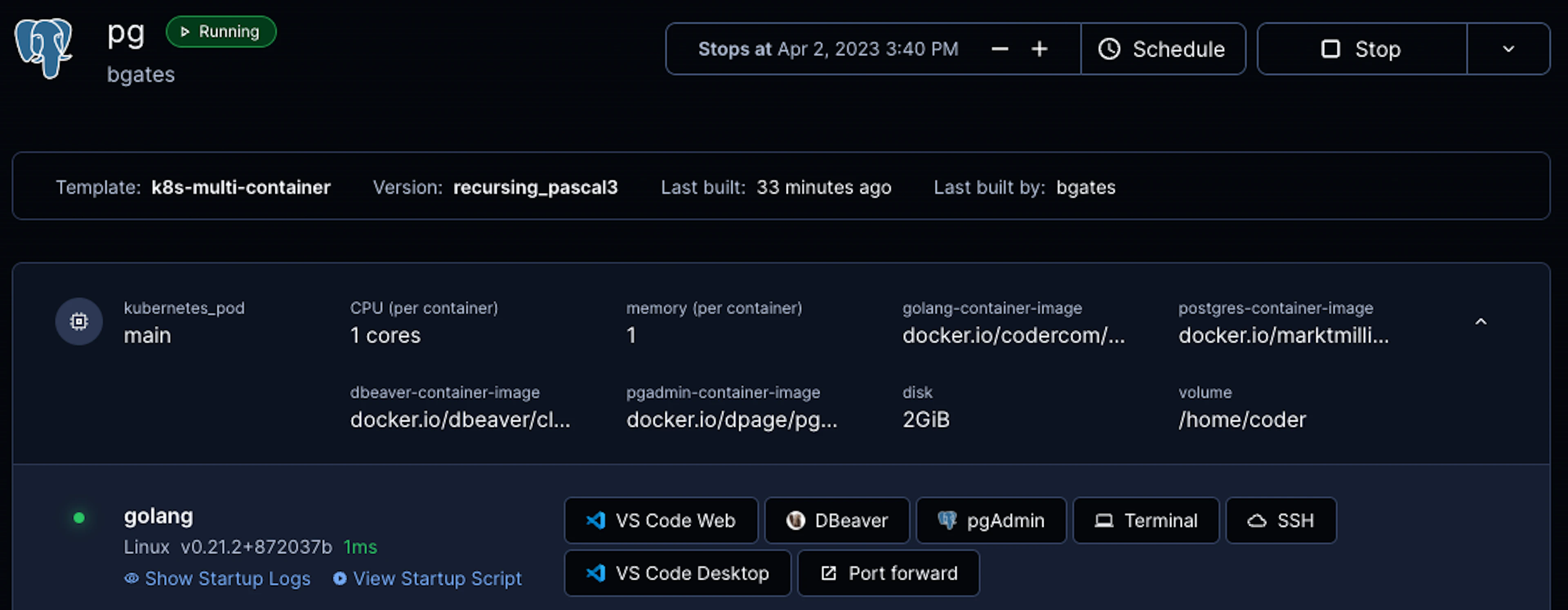Open the Terminal
1568x610 pixels.
(1146, 521)
